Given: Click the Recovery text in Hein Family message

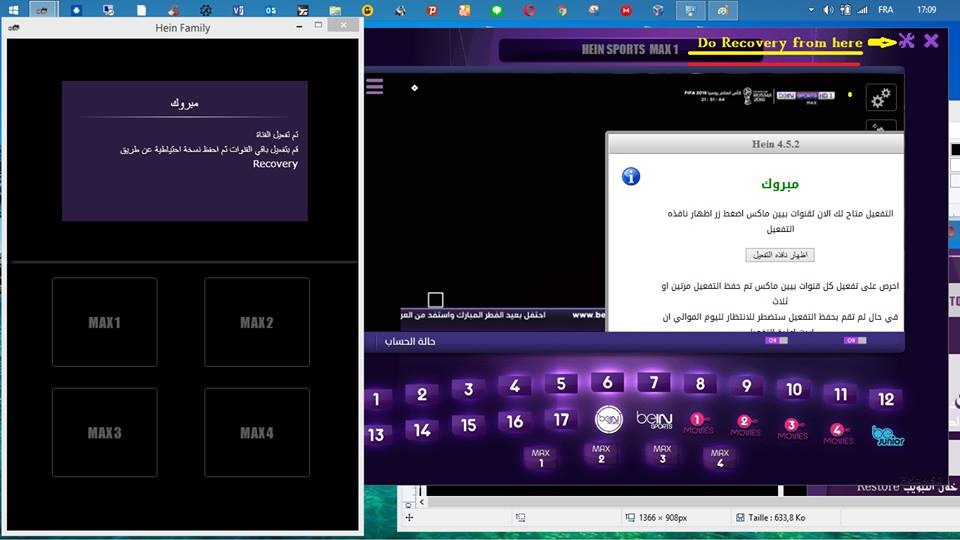Looking at the screenshot, I should tap(275, 163).
